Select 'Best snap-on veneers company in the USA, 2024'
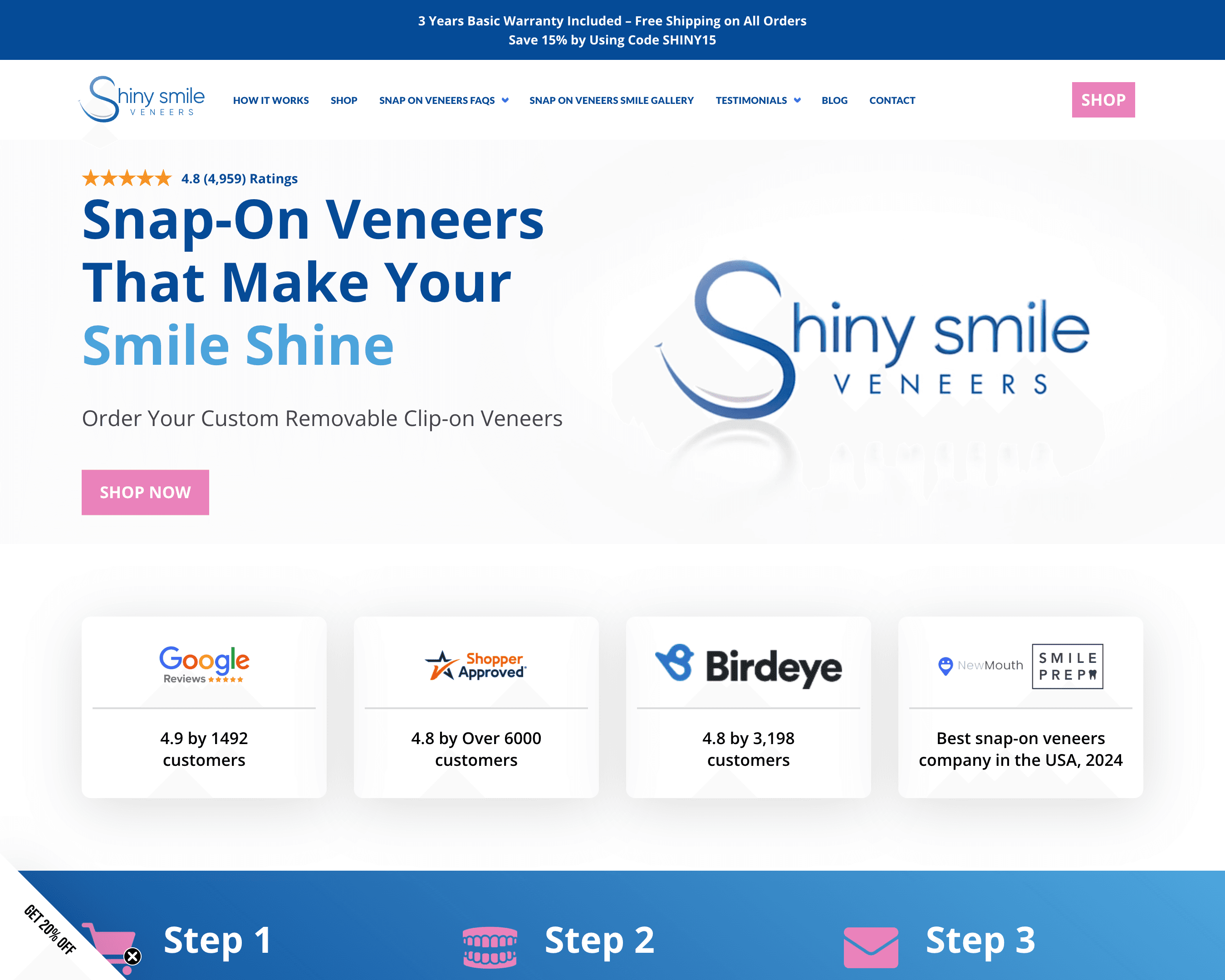1225x980 pixels. click(1020, 749)
